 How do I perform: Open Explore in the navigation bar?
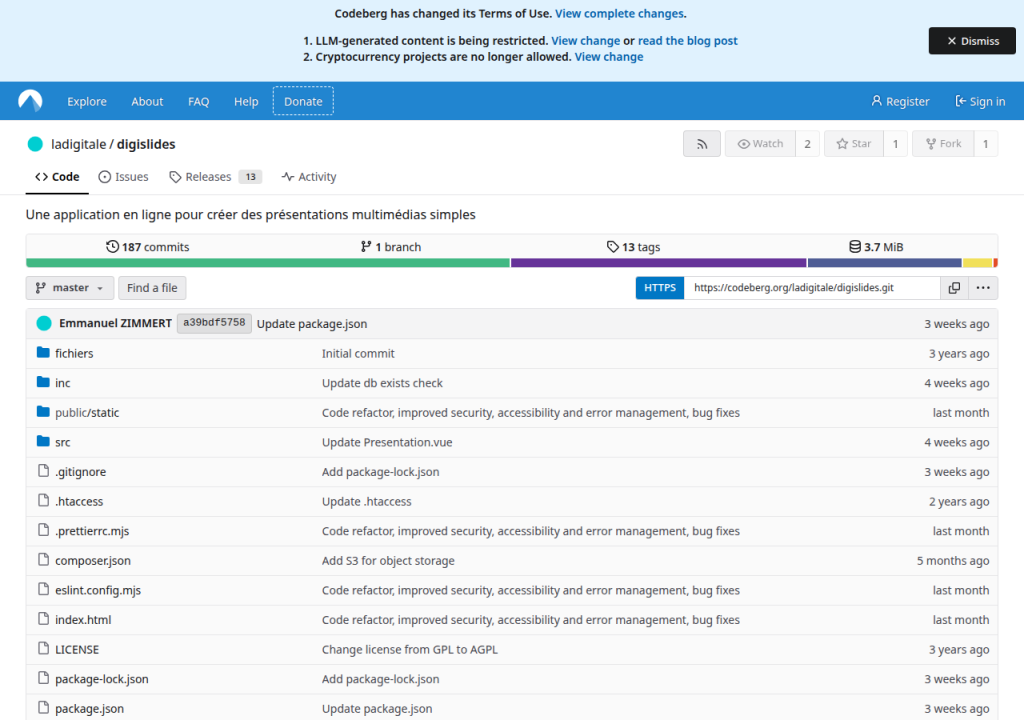pos(87,101)
